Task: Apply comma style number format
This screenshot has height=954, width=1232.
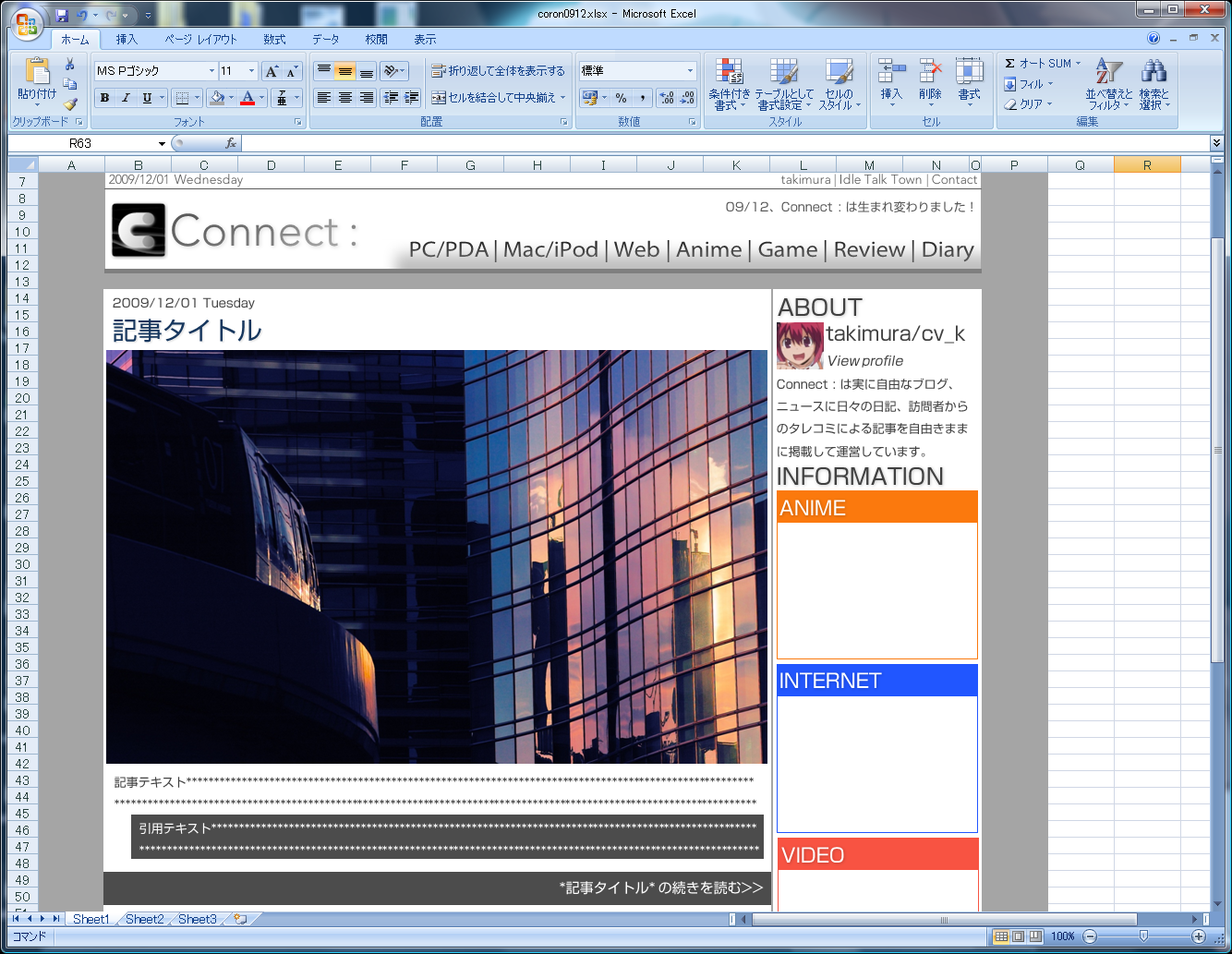Action: tap(642, 98)
